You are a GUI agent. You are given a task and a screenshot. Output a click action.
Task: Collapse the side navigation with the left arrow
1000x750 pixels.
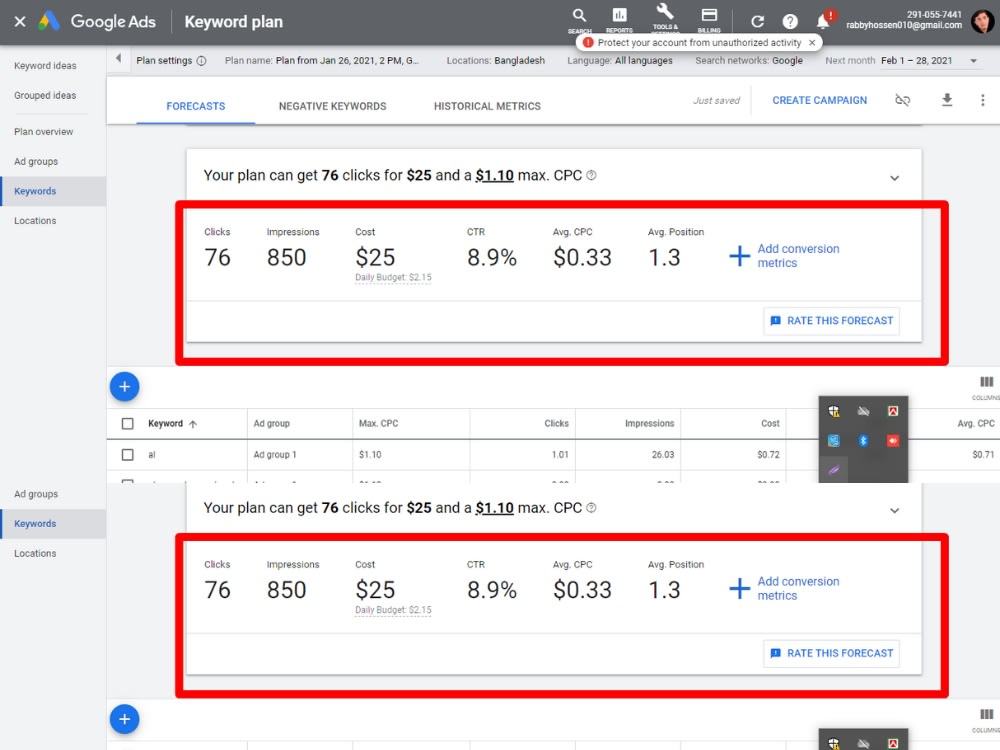pos(118,59)
